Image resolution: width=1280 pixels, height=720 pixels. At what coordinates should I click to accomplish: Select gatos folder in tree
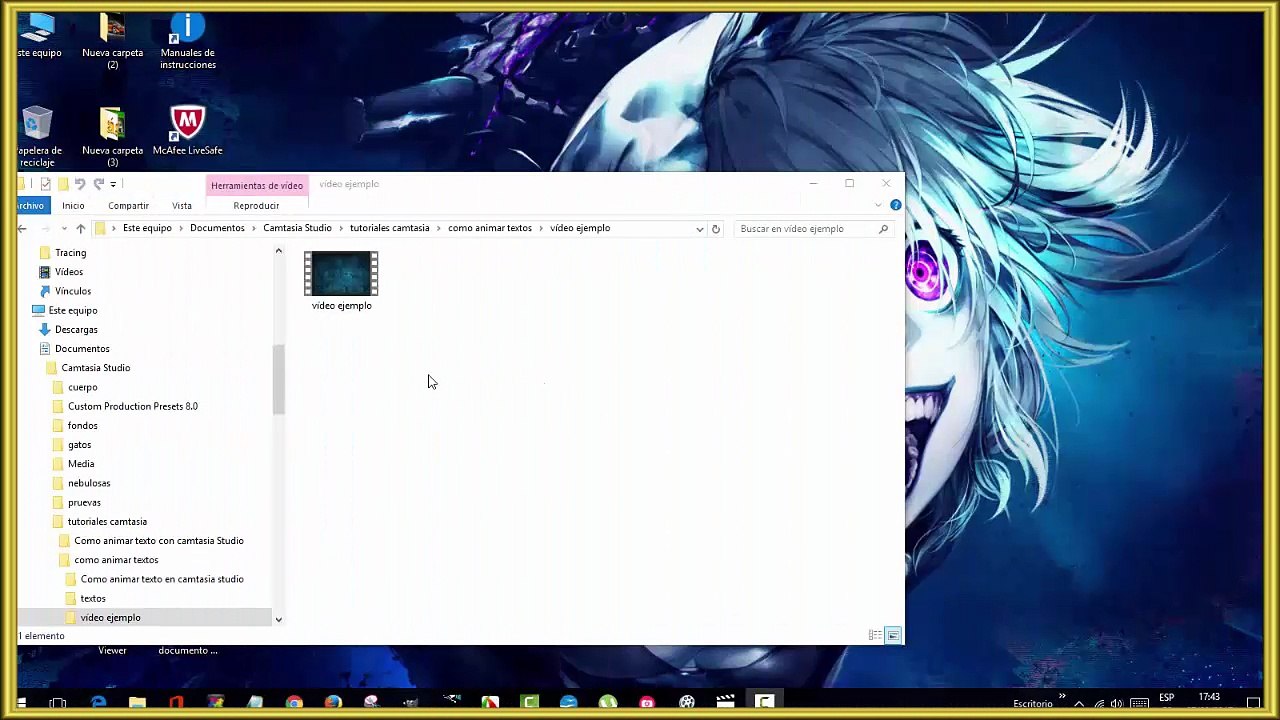[x=79, y=445]
